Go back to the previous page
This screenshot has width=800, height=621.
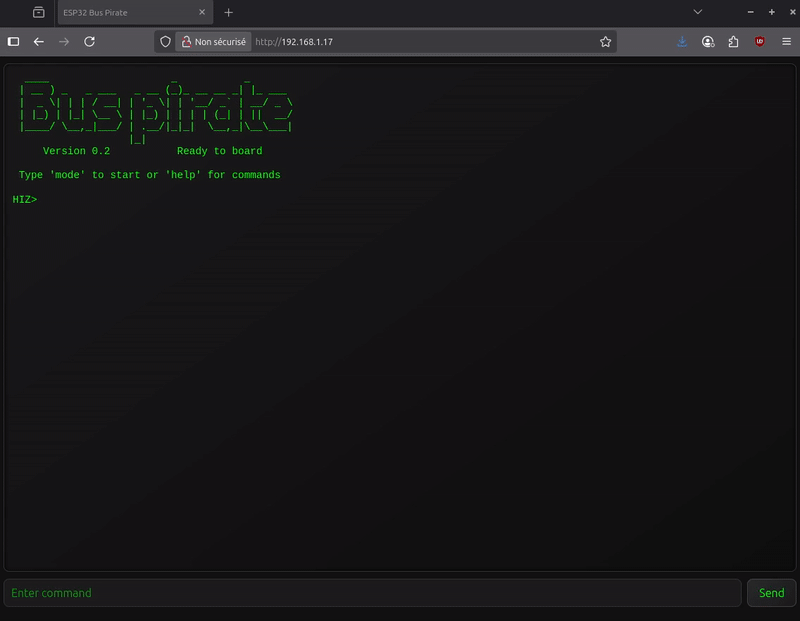click(39, 42)
